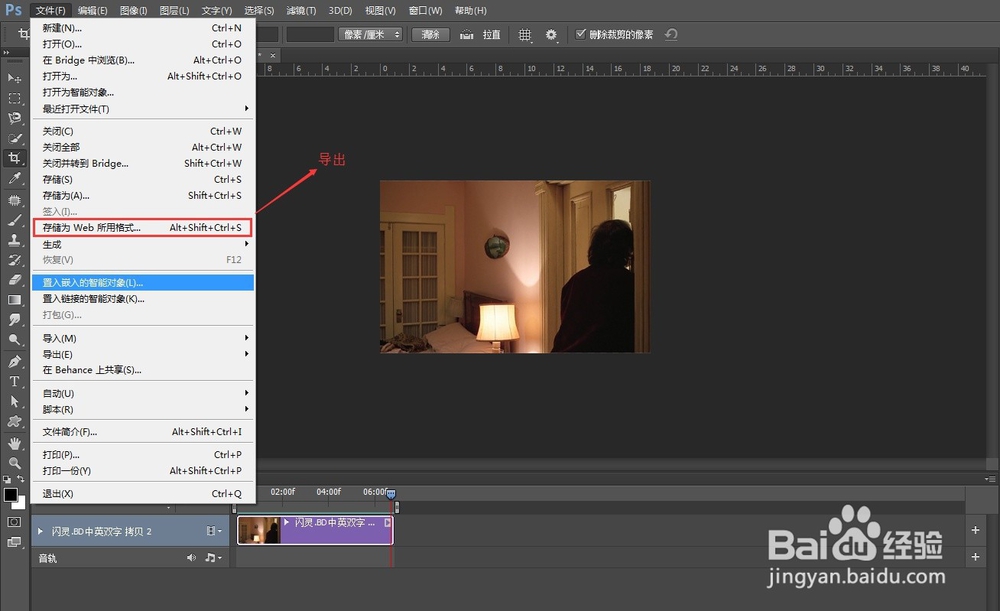Click the Quick Mask mode icon
Screen dimensions: 1000x611
14,522
